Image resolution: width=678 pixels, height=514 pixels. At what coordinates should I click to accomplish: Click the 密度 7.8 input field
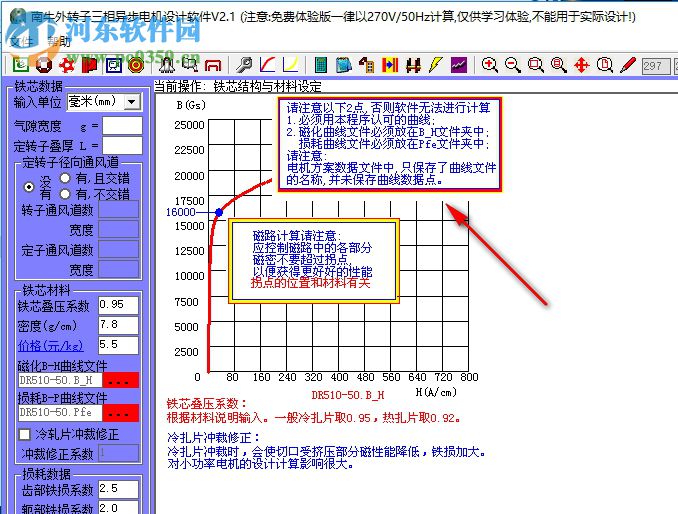pyautogui.click(x=118, y=325)
